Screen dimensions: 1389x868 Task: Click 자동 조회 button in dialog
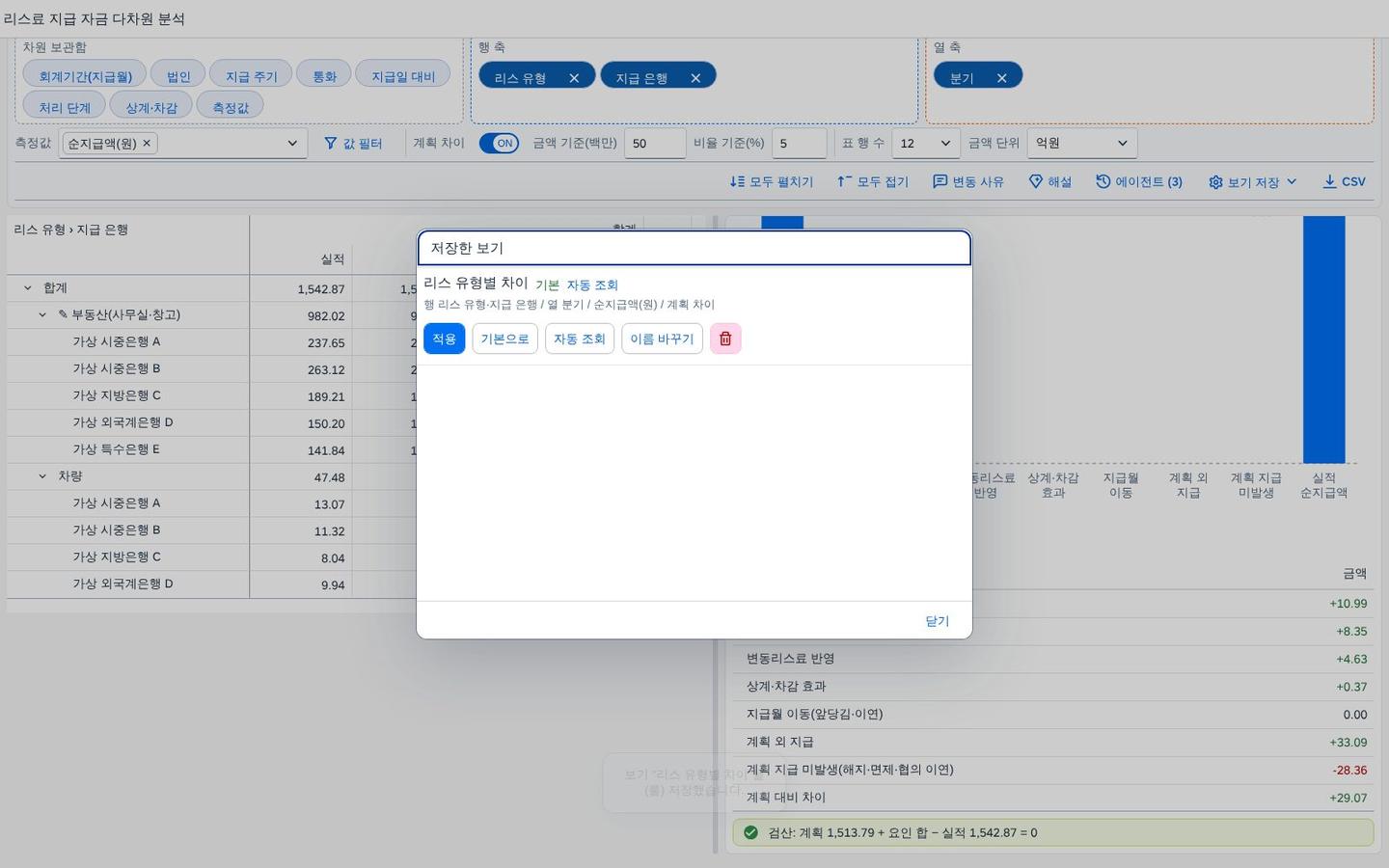pos(580,339)
